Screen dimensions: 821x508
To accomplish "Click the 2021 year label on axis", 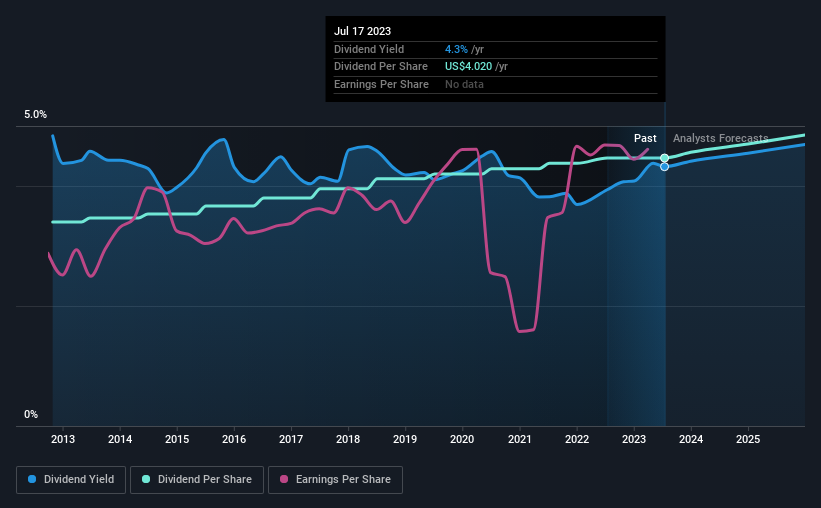I will click(519, 439).
